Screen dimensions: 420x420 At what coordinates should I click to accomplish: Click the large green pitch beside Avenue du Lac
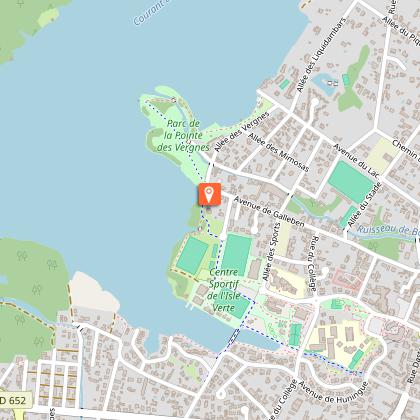coord(351,182)
